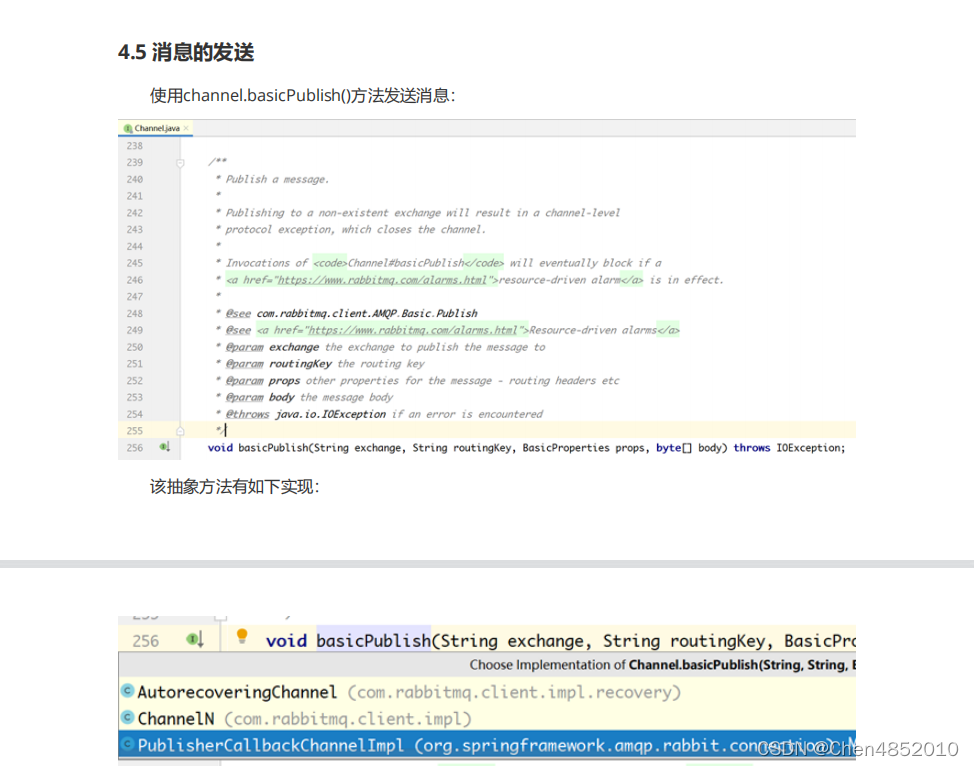Click the "@param props" Javadoc tag

click(x=263, y=381)
